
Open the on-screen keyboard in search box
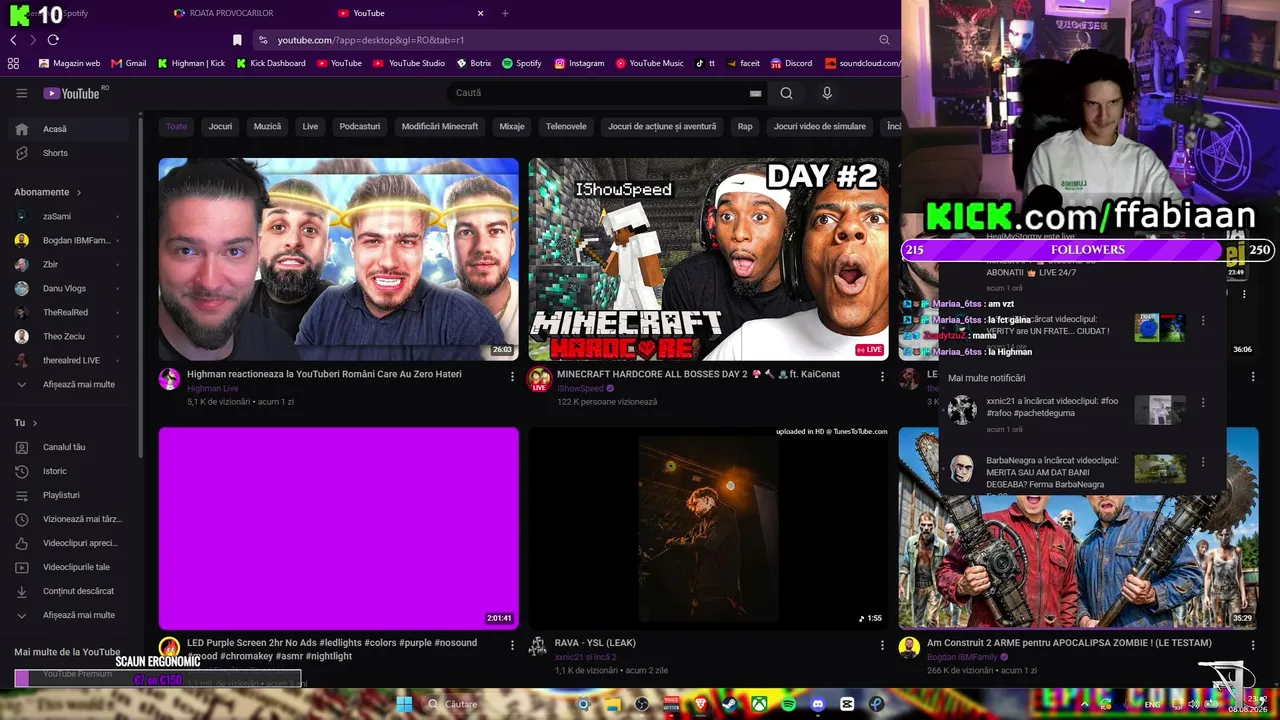(x=755, y=93)
